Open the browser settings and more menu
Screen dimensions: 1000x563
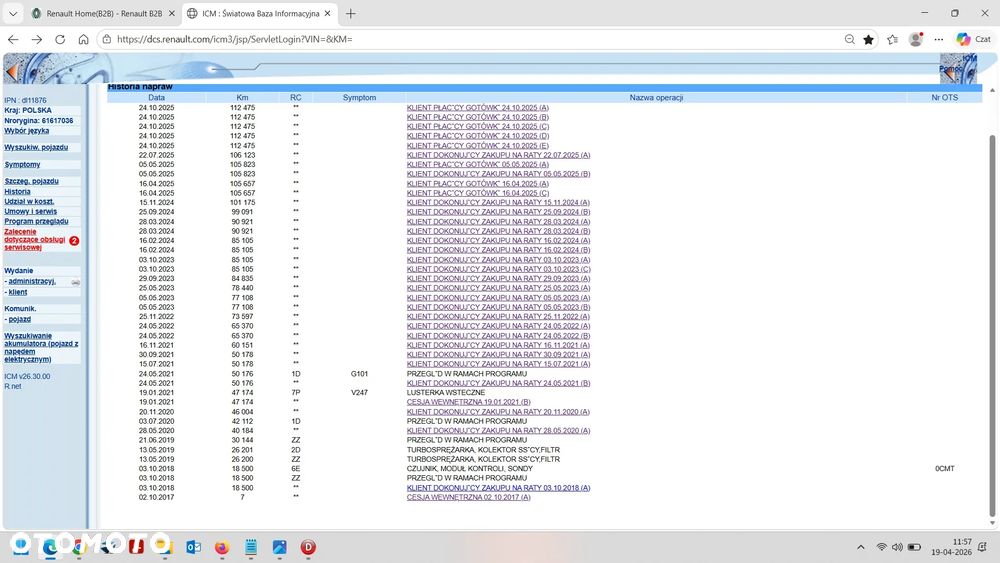[939, 40]
